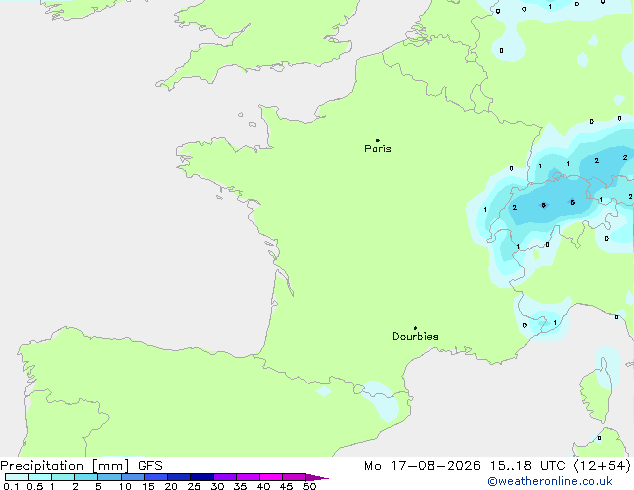Screen dimensions: 634x490
Task: Click the Paris label on the map
Action: point(378,149)
